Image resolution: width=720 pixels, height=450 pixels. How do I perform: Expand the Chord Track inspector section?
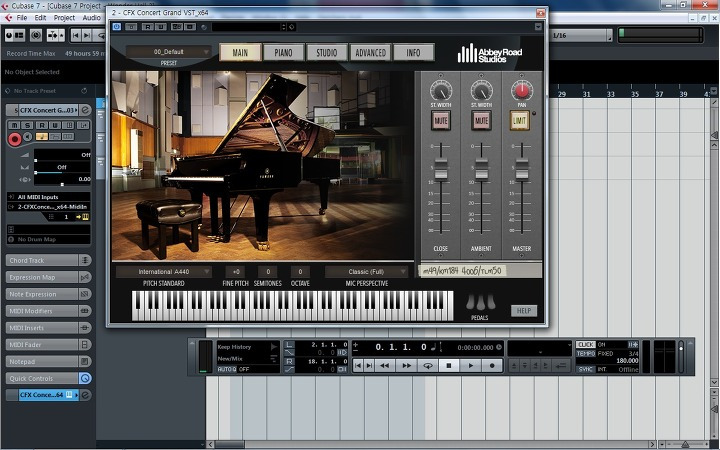pyautogui.click(x=42, y=260)
